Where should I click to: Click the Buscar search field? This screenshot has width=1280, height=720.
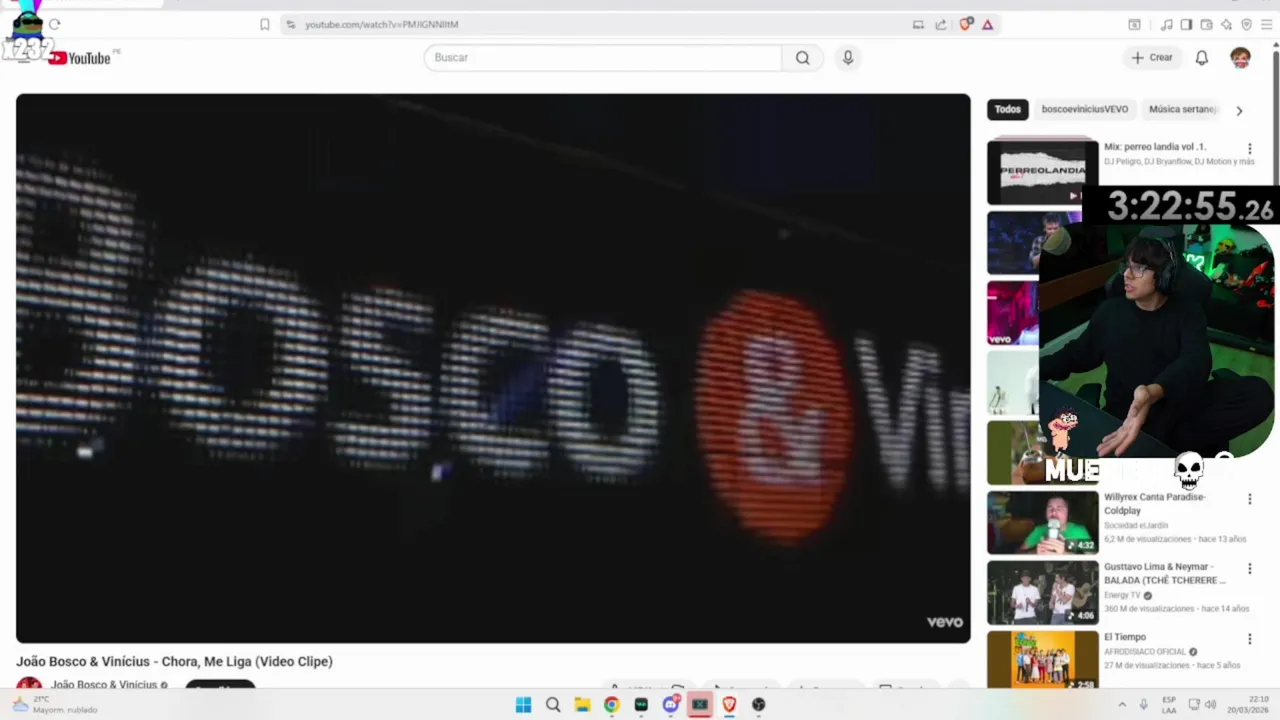[x=603, y=58]
